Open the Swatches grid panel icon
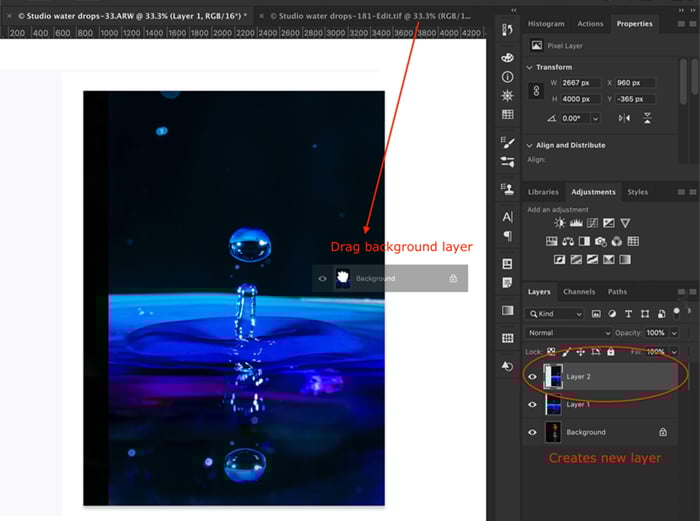 pos(507,114)
